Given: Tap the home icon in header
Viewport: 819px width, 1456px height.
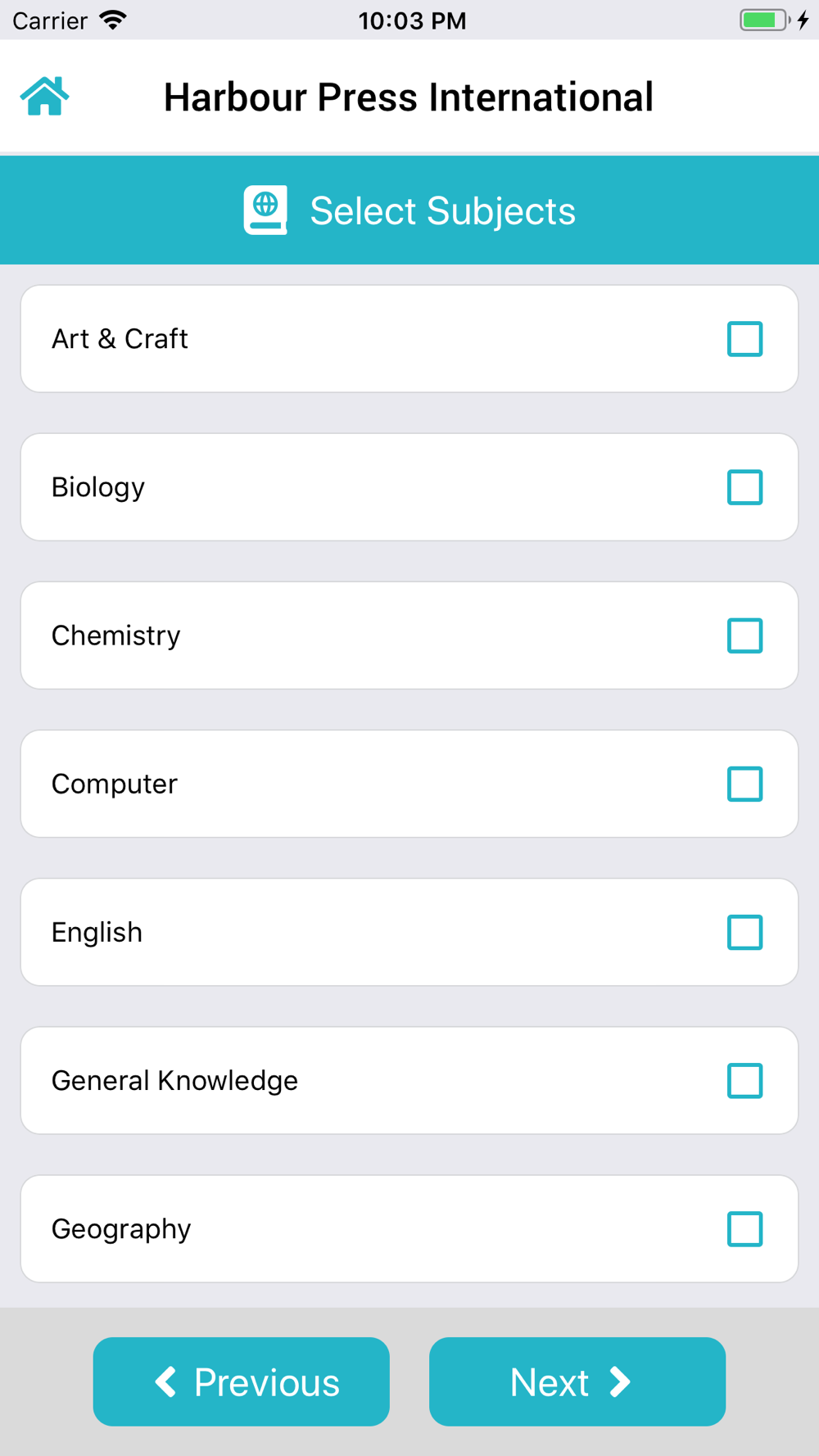Looking at the screenshot, I should [44, 97].
